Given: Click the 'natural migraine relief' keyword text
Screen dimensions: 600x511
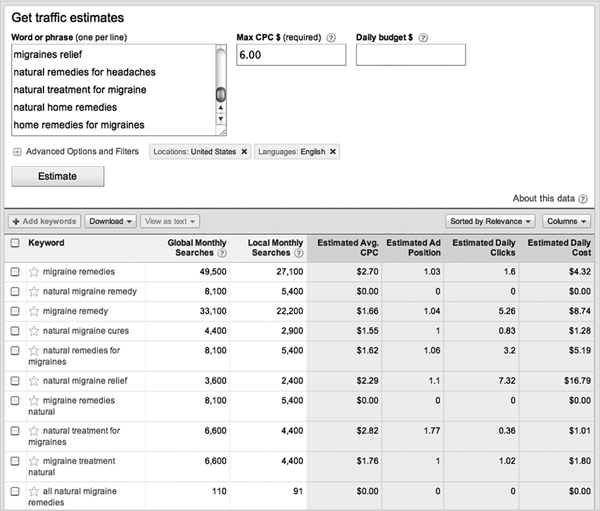Looking at the screenshot, I should click(85, 381).
